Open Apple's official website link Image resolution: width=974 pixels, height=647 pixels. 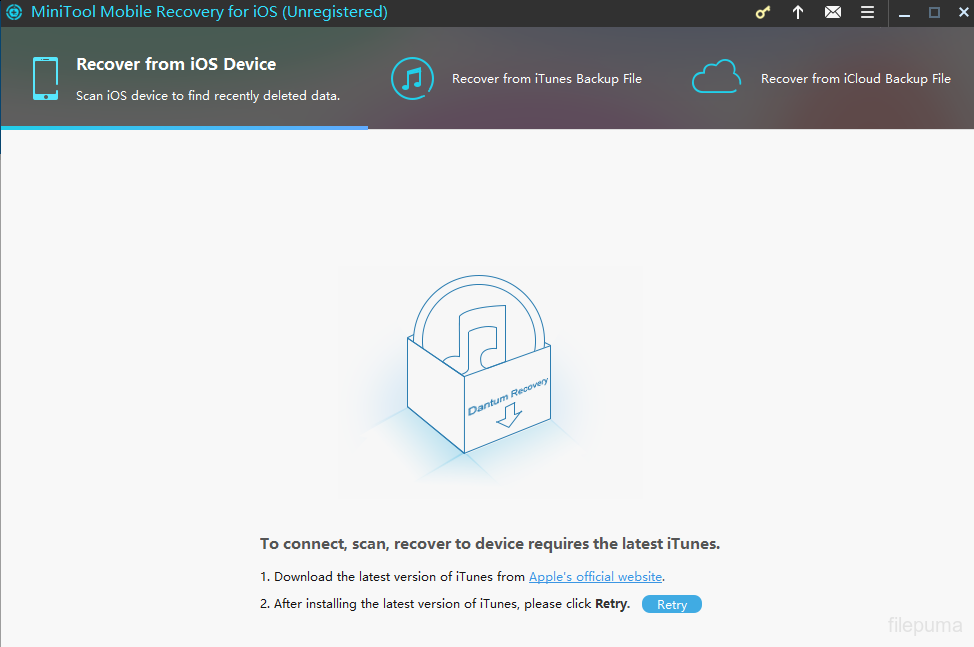click(595, 577)
